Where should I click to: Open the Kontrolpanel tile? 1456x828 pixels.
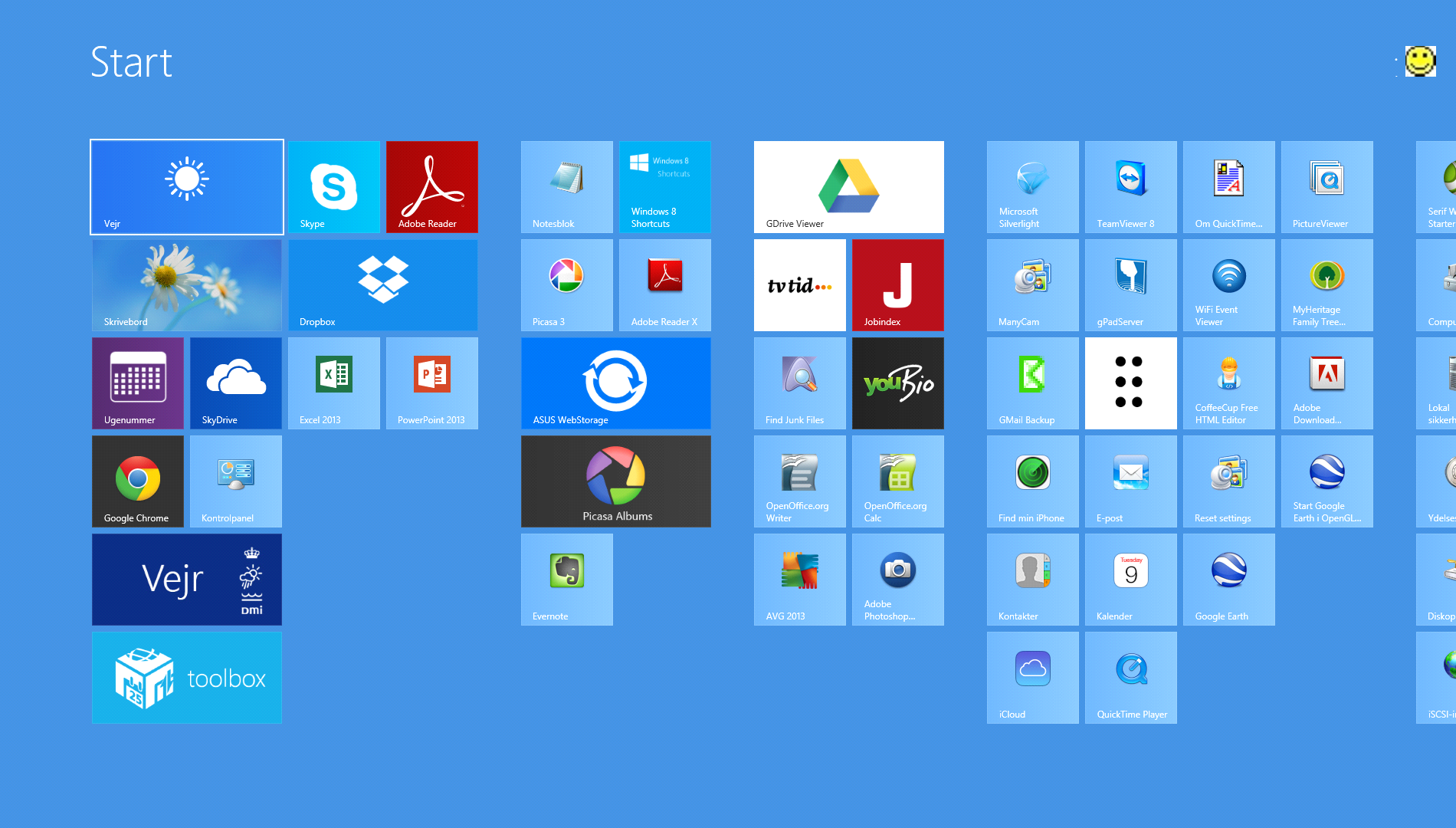click(x=236, y=481)
